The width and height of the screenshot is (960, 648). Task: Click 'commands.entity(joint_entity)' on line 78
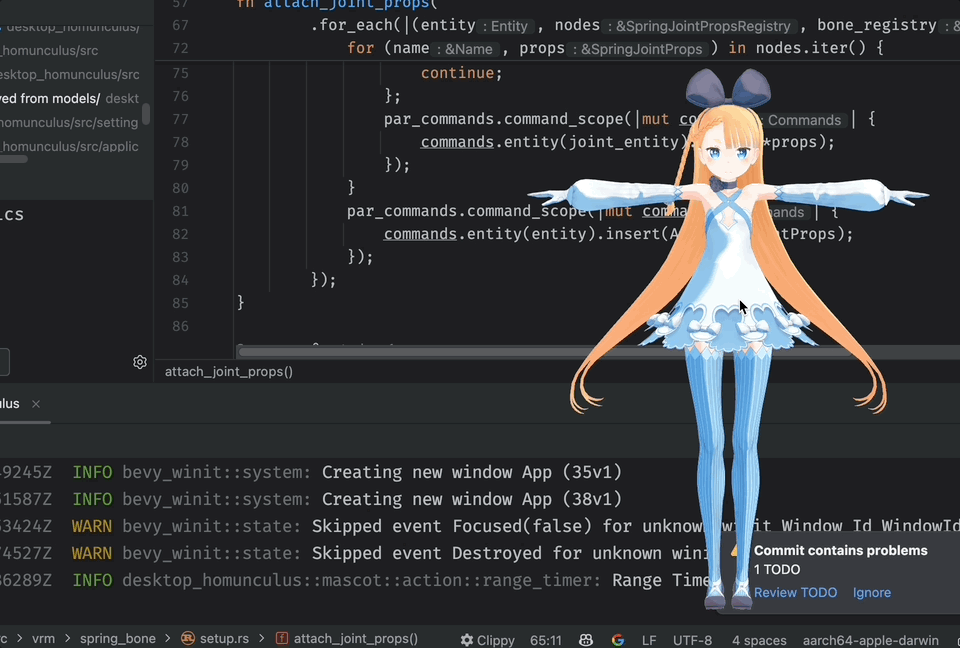(554, 142)
